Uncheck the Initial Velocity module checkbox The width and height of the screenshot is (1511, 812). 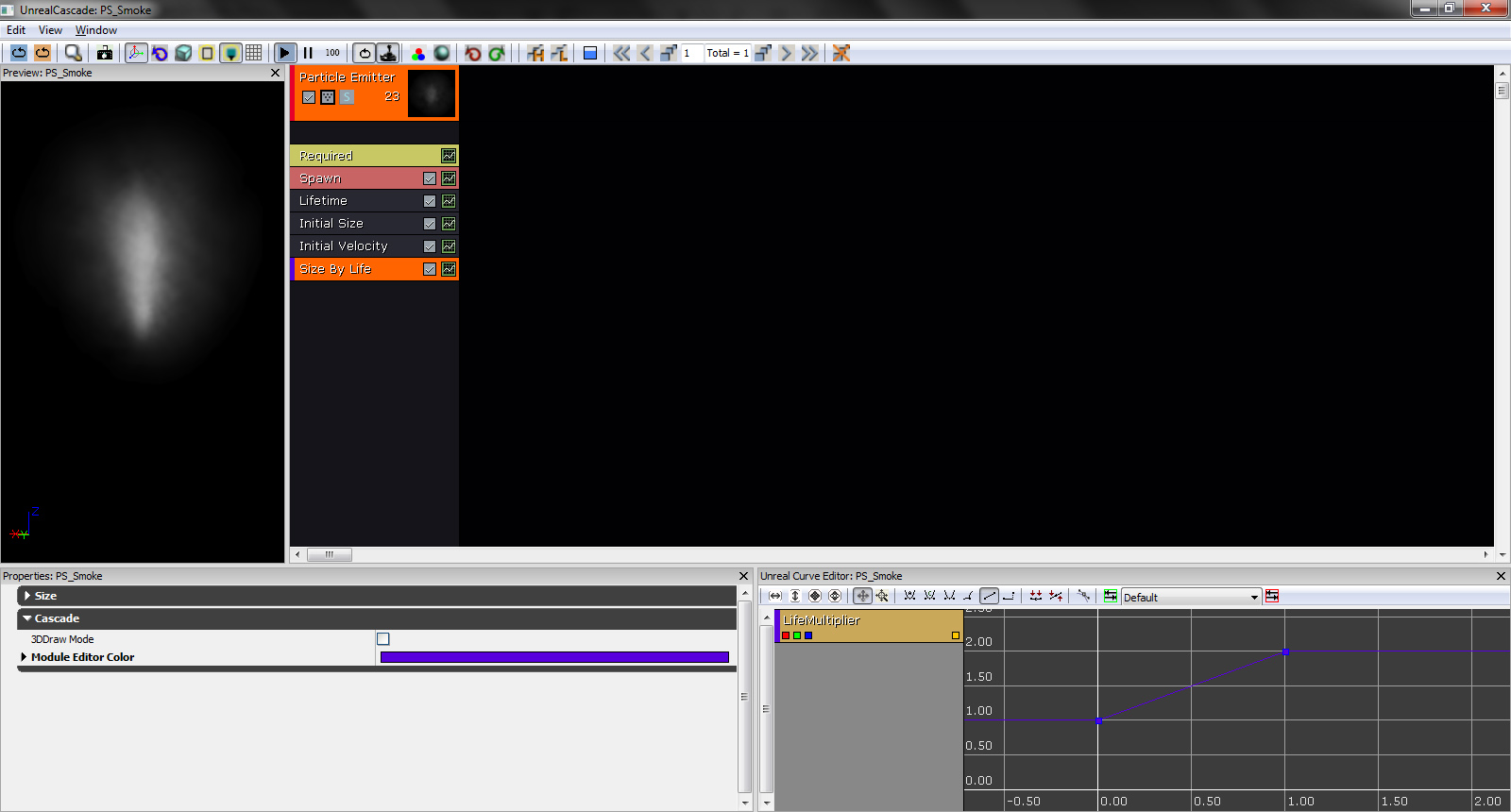point(430,246)
